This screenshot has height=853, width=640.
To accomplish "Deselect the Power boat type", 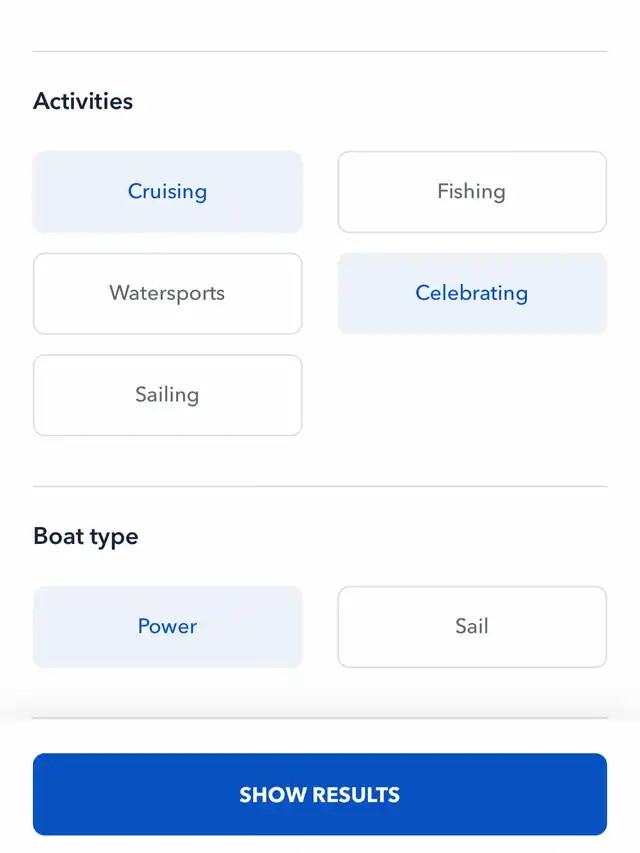I will (x=168, y=627).
